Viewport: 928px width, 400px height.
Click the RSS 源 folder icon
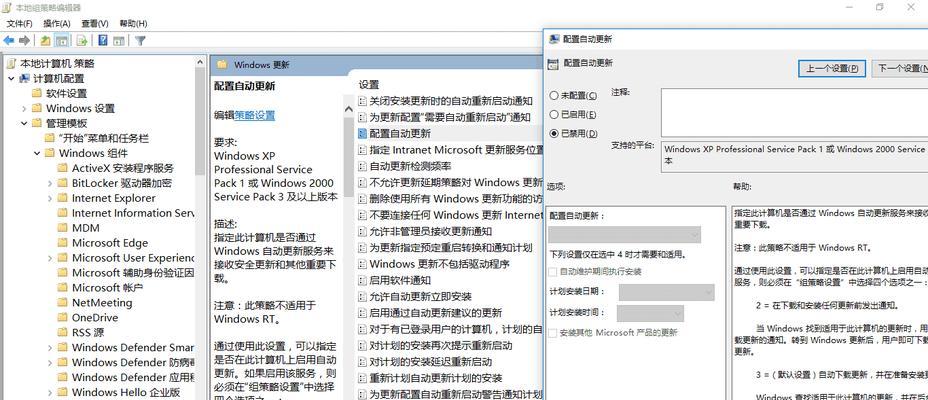point(63,333)
